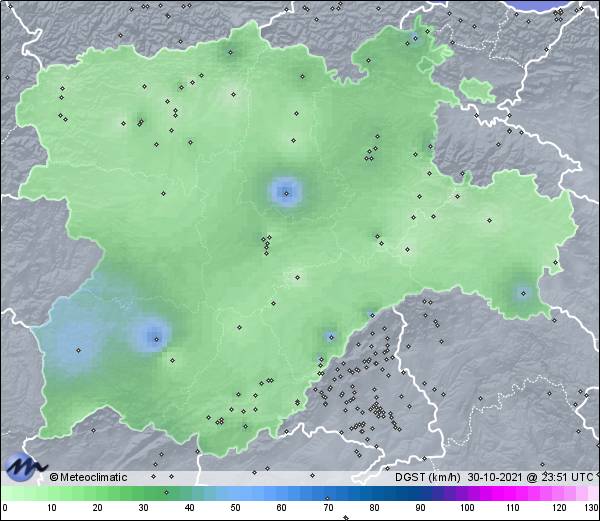The height and width of the screenshot is (521, 600).
Task: Click the scale label 120
Action: pyautogui.click(x=559, y=508)
